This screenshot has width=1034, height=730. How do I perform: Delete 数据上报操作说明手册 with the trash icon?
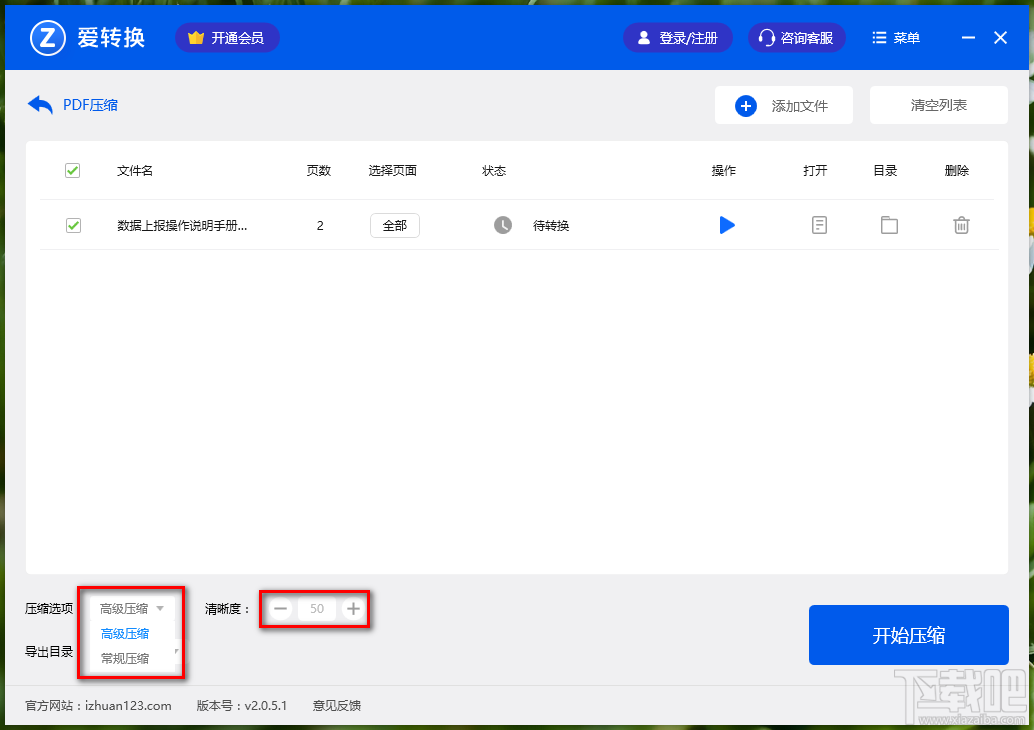pos(961,225)
